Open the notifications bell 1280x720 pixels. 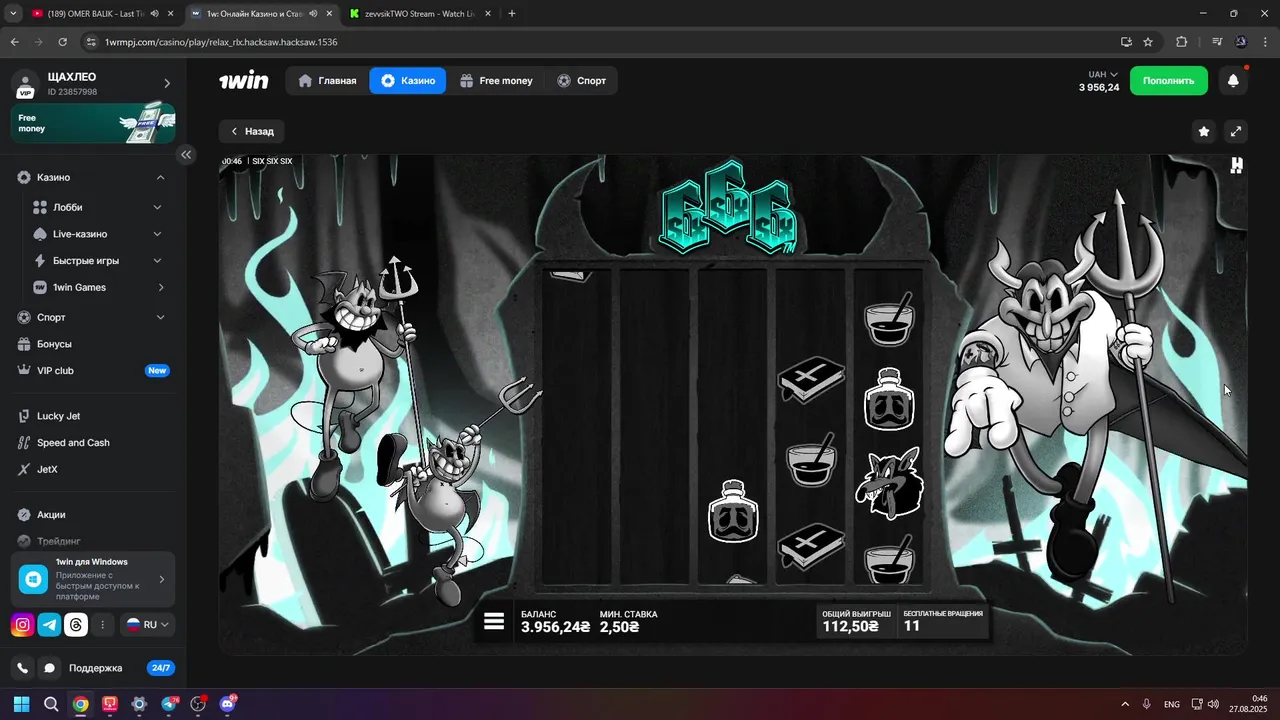coord(1233,81)
